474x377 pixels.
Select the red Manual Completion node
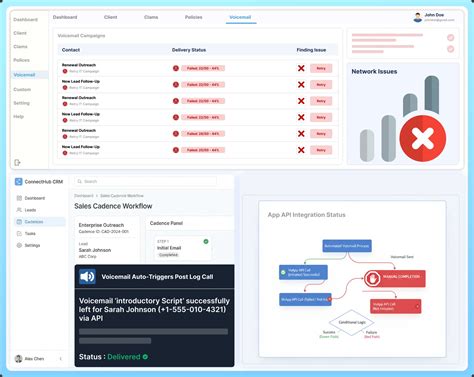[x=395, y=278]
